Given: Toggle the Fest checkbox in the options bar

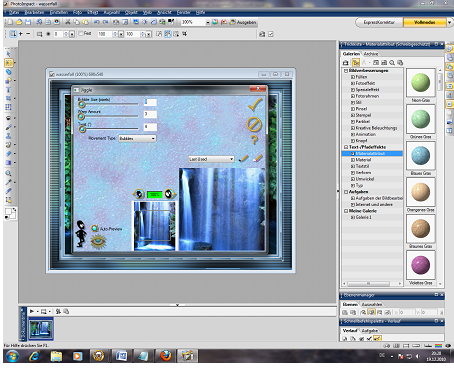Looking at the screenshot, I should 80,34.
